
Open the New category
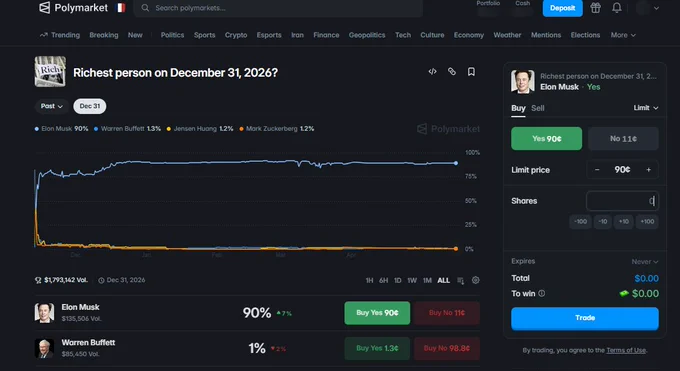(x=135, y=35)
